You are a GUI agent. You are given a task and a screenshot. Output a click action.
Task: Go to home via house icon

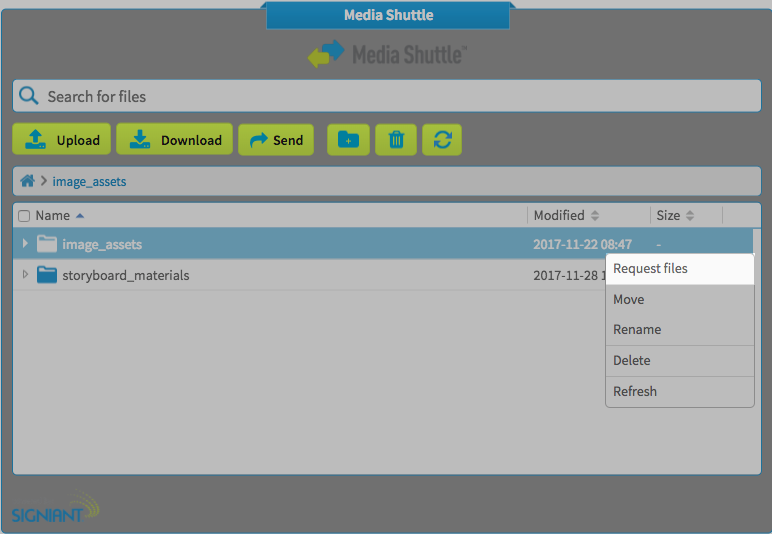28,181
